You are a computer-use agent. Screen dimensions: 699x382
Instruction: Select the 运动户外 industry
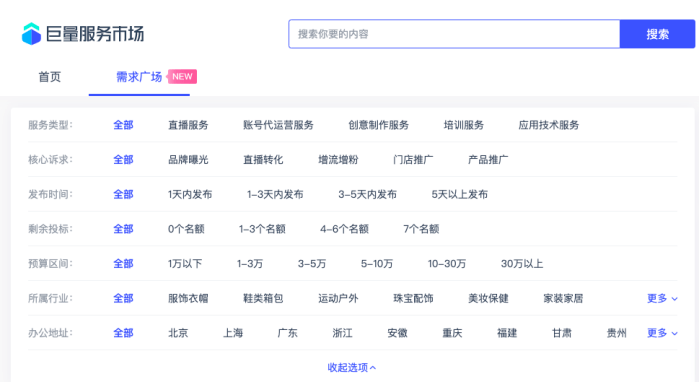point(338,298)
